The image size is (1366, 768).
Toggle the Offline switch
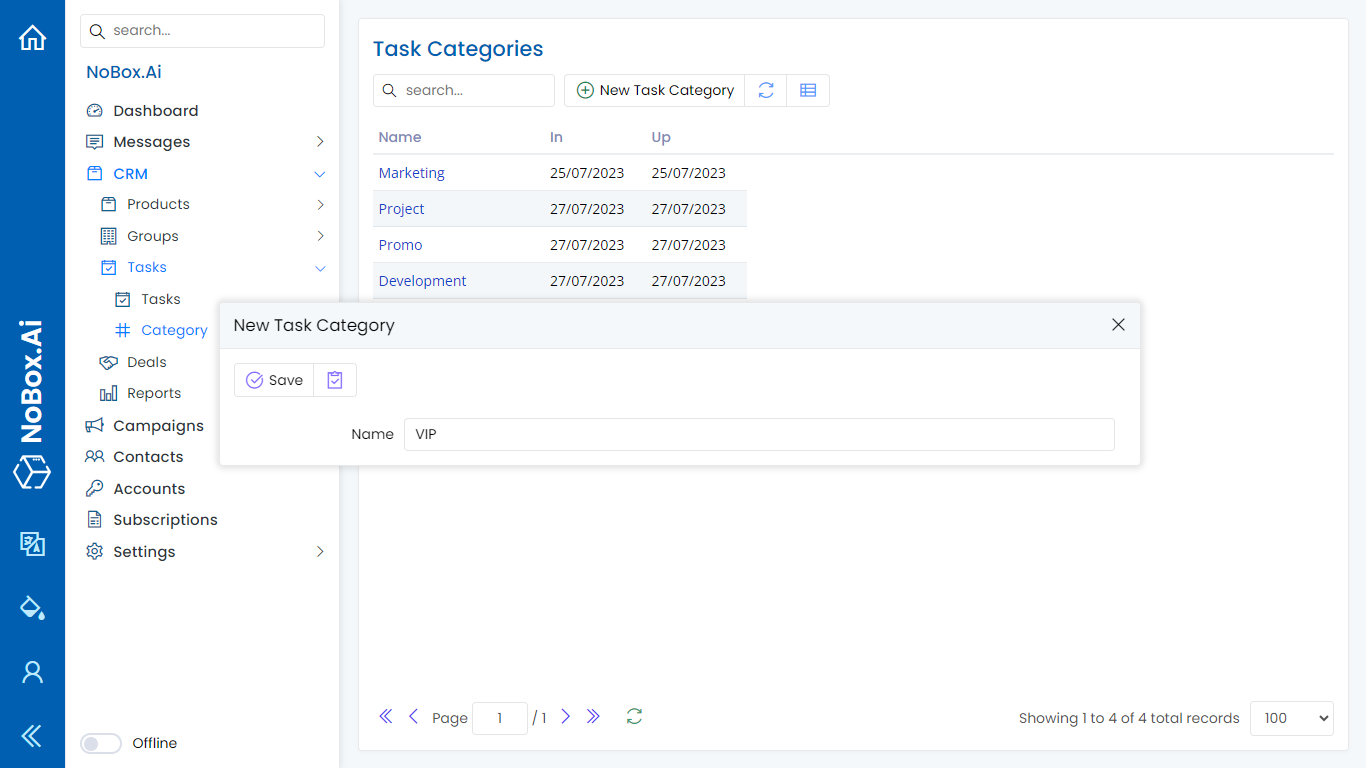(x=101, y=743)
